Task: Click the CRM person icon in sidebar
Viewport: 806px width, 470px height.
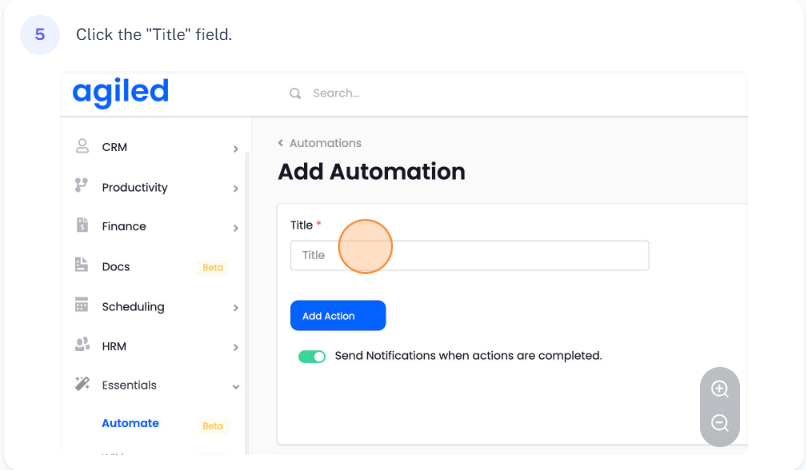Action: tap(82, 146)
